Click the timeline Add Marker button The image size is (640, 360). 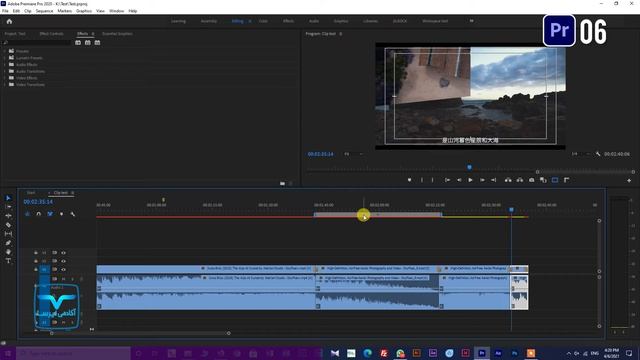click(61, 214)
